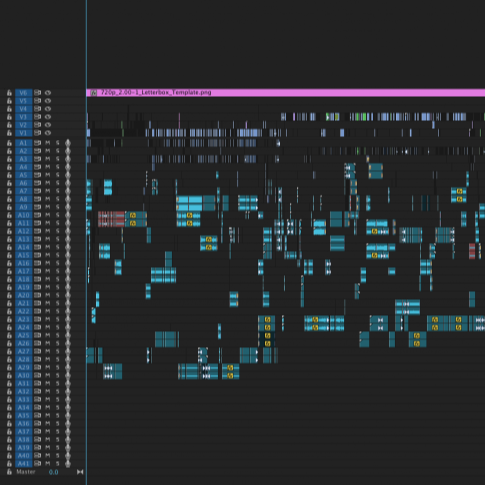Edit the Master volume value 0.0
Screen dimensions: 485x485
(x=53, y=472)
